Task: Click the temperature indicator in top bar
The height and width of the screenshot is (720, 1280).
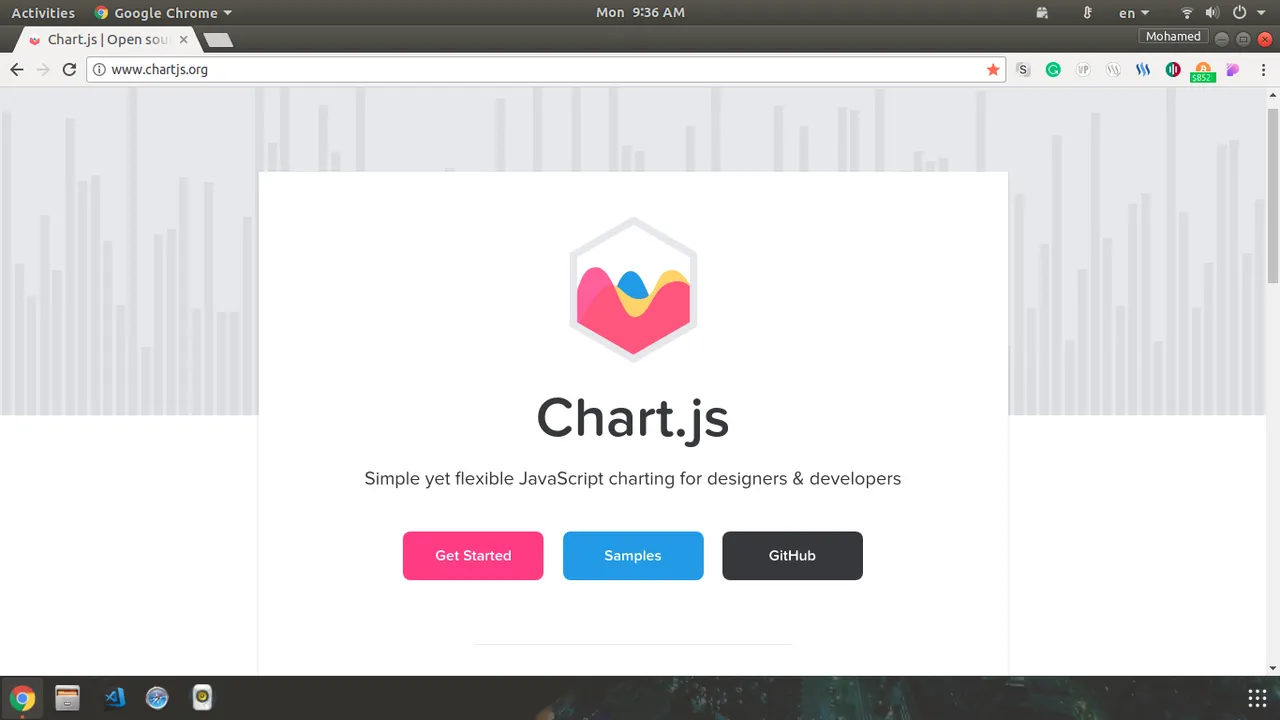Action: point(1088,13)
